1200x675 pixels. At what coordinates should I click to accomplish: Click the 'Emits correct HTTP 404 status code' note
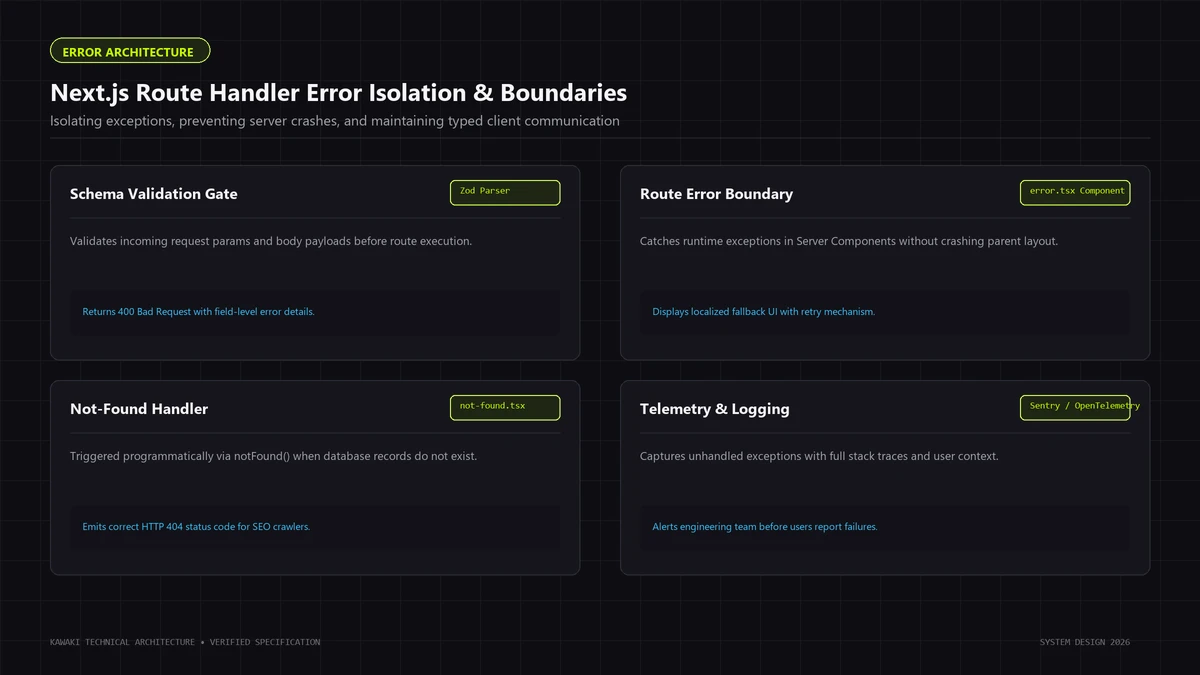click(x=315, y=527)
